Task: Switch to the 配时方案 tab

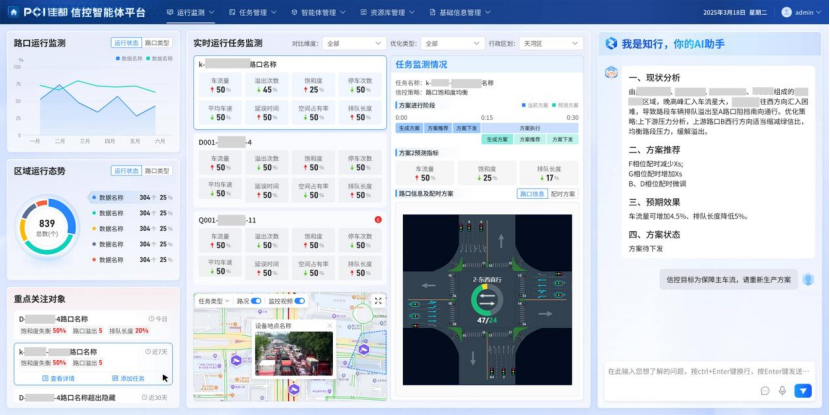Action: (x=563, y=194)
